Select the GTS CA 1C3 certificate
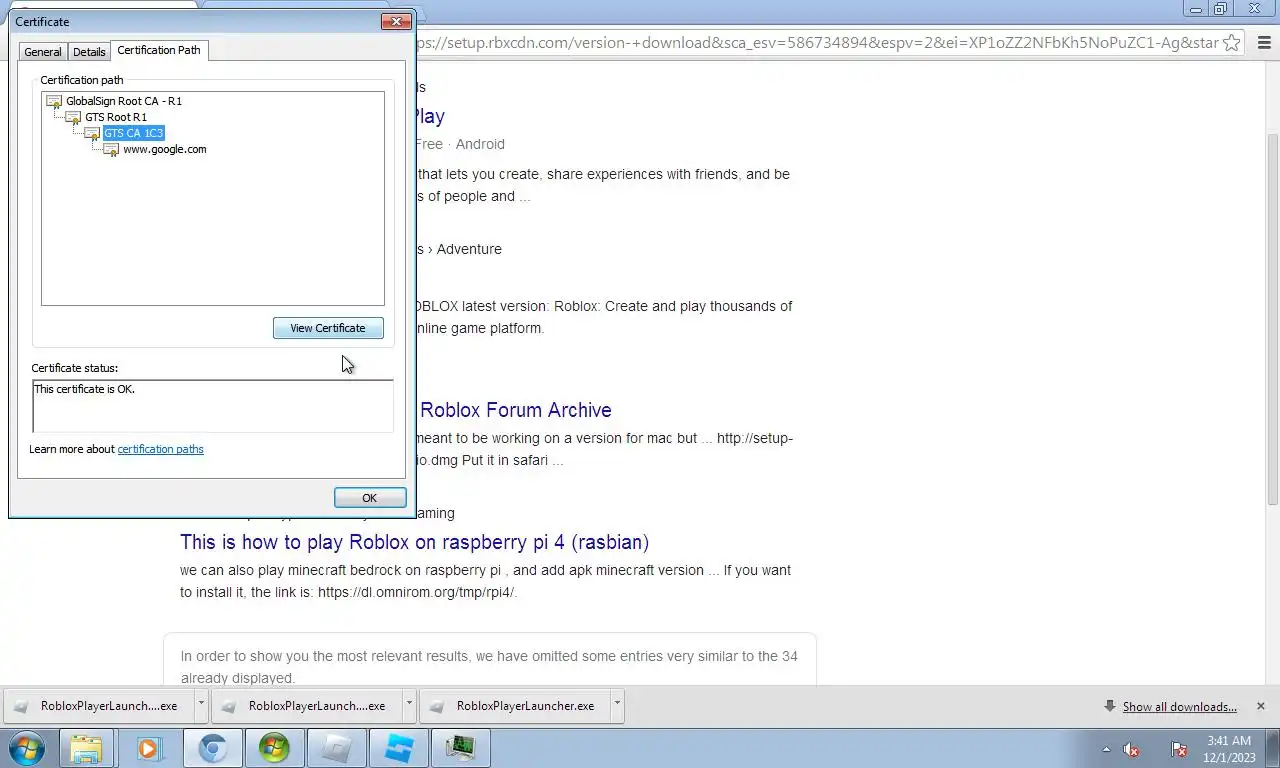 pyautogui.click(x=134, y=133)
